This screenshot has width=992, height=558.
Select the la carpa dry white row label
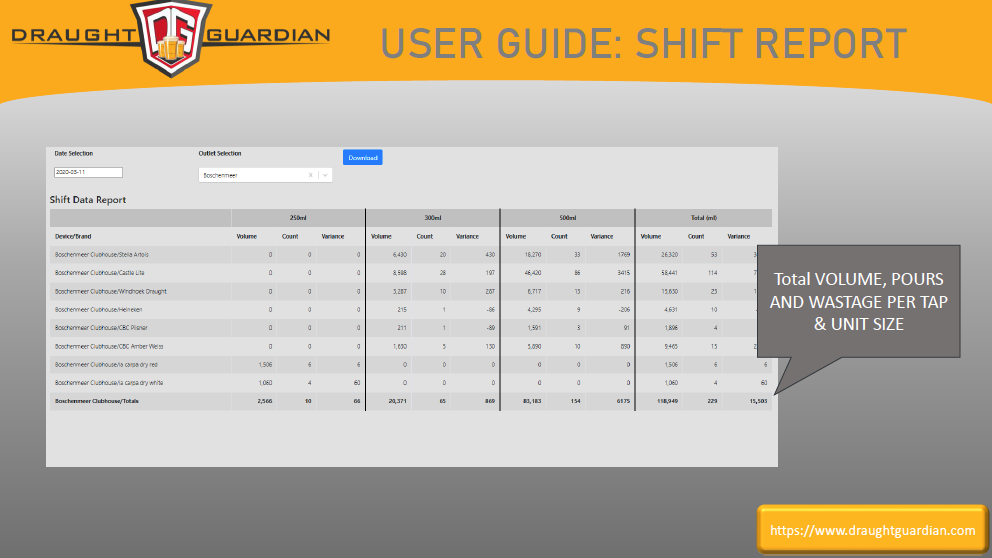tap(109, 383)
